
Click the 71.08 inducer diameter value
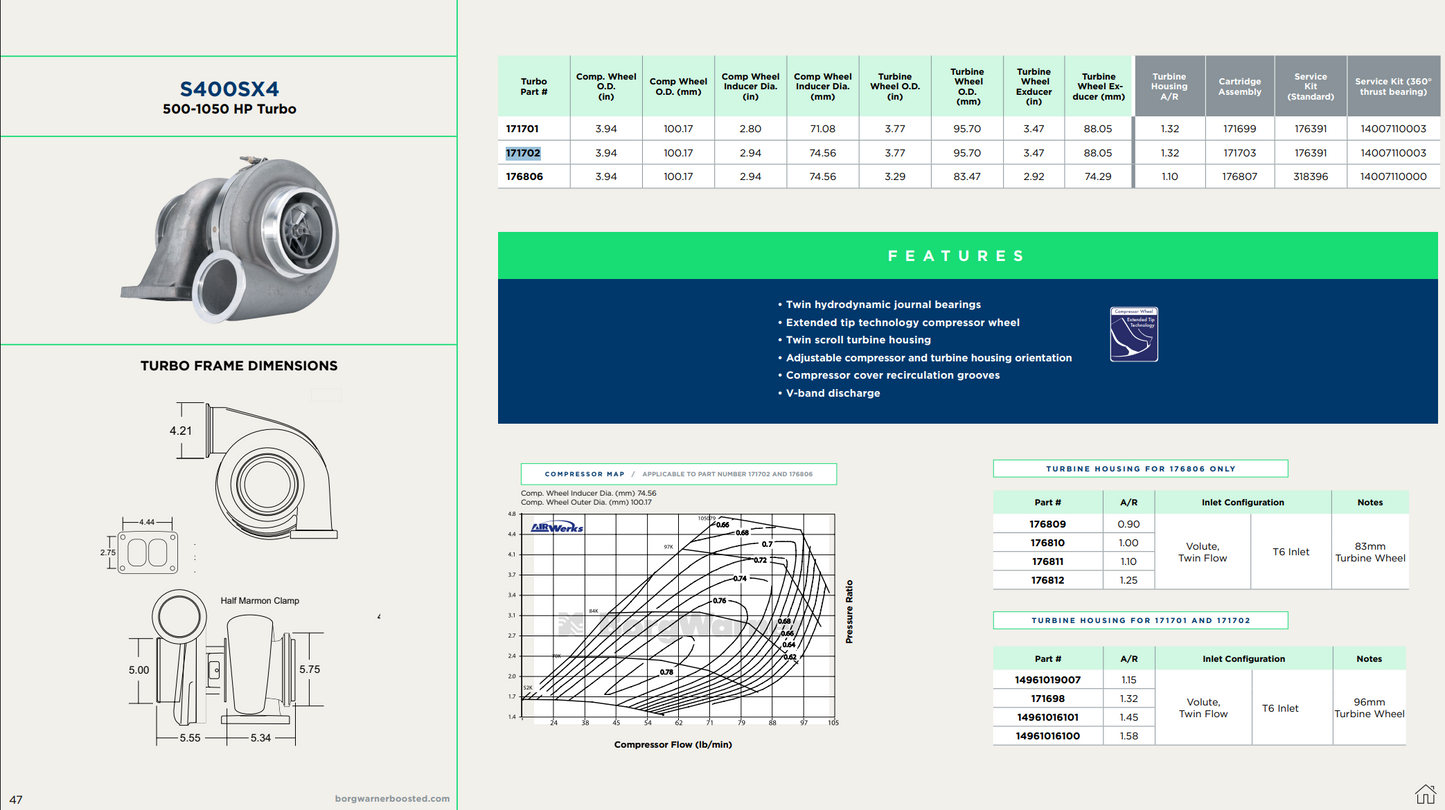821,129
